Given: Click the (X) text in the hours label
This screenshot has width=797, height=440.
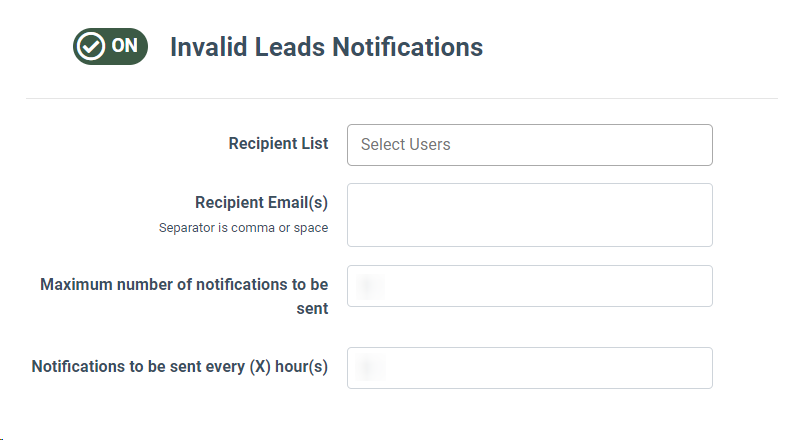Looking at the screenshot, I should coord(260,366).
